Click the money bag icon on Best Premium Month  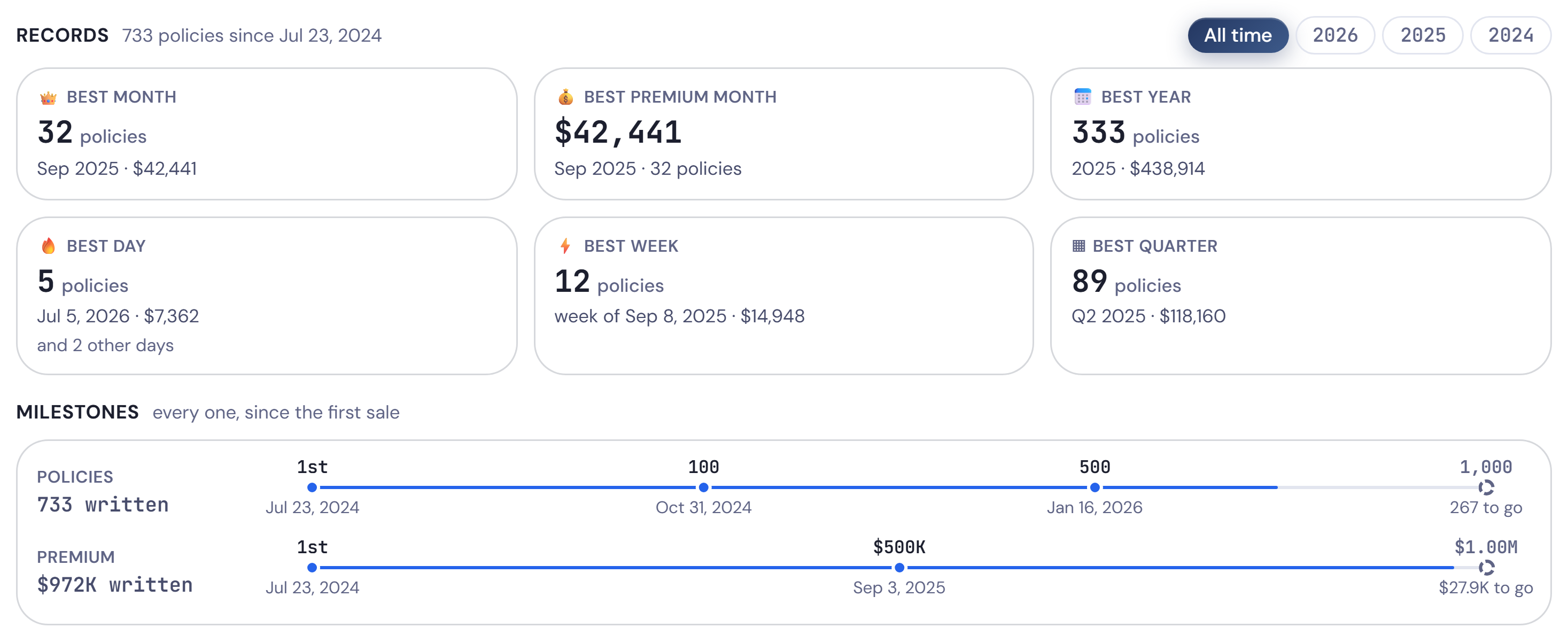(565, 97)
